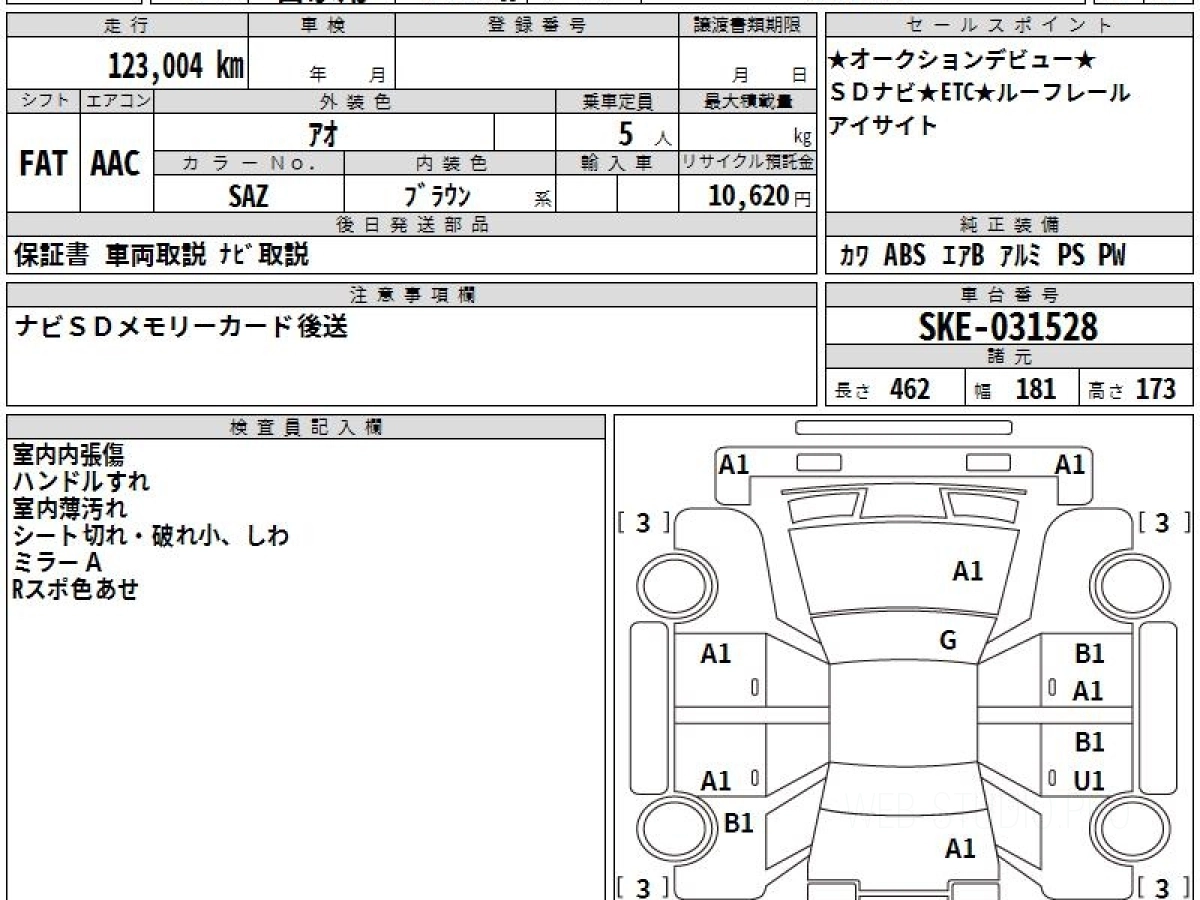
Task: Select the 室内内張傷 inspector note
Action: 68,455
